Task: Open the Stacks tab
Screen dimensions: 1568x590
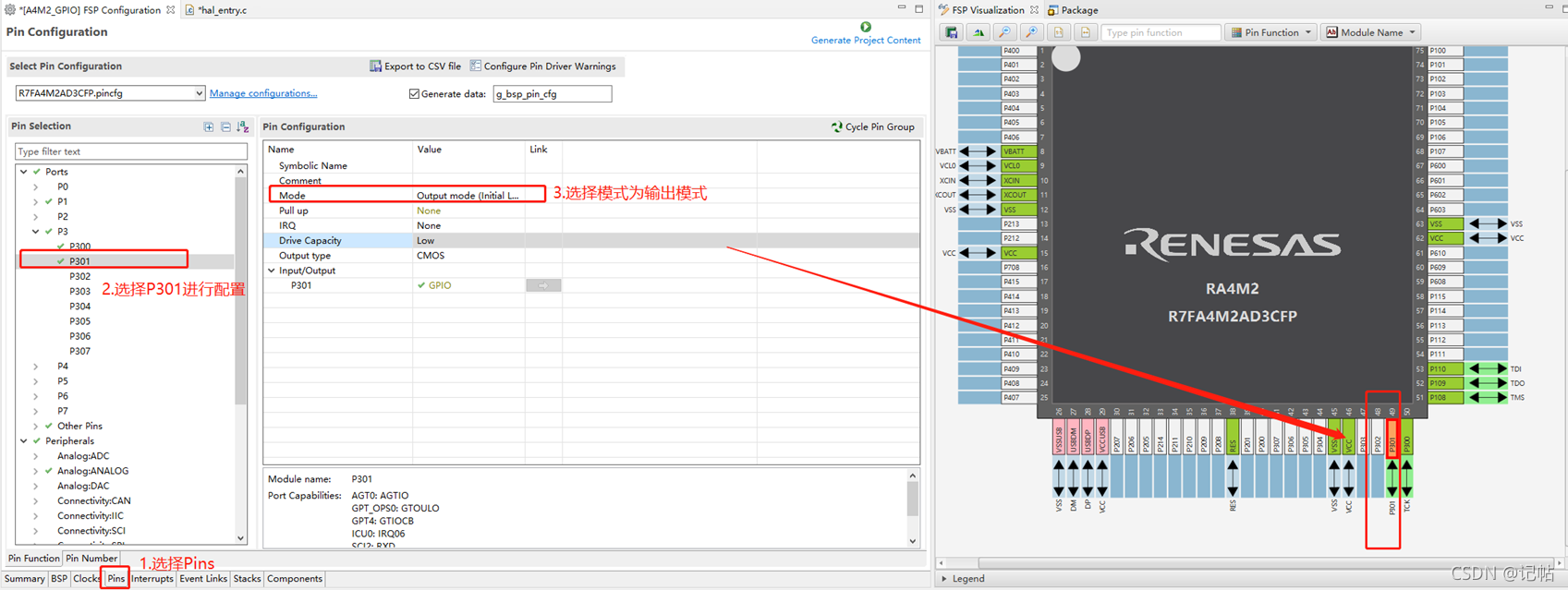Action: [247, 579]
